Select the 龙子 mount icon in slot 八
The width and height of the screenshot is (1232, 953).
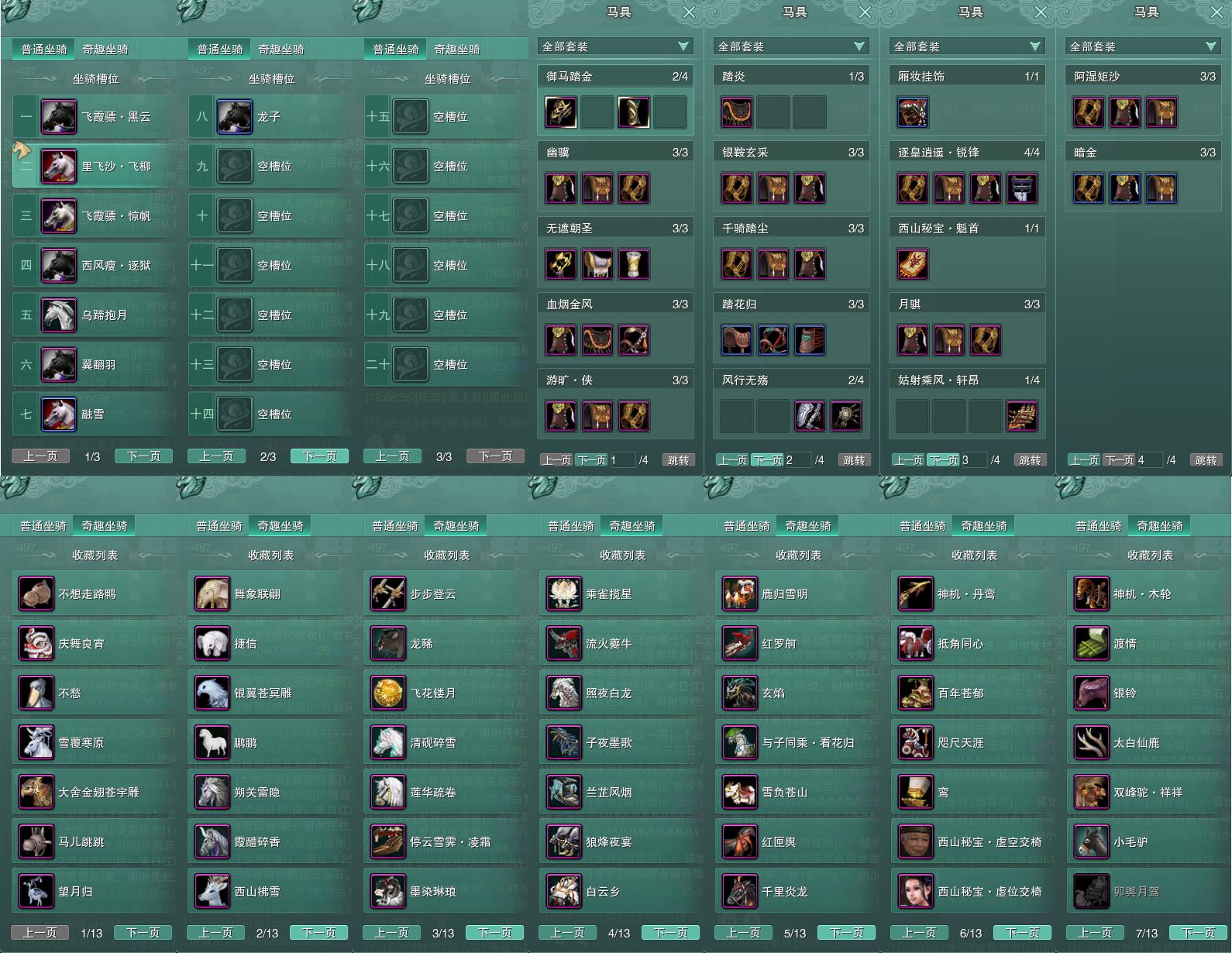[235, 116]
